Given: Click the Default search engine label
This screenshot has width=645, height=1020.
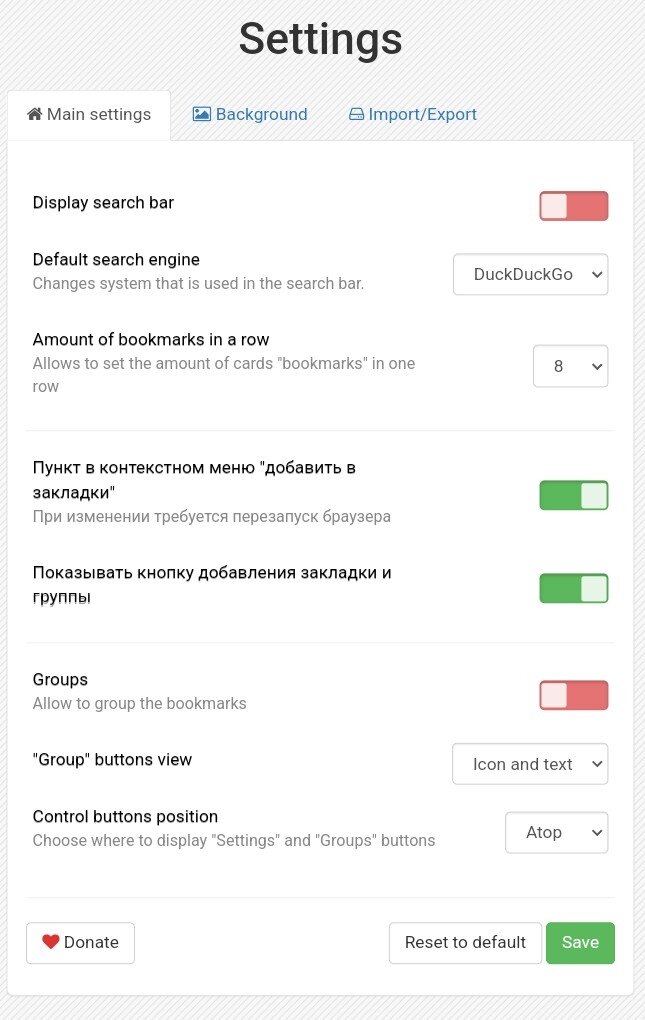Looking at the screenshot, I should [x=116, y=260].
